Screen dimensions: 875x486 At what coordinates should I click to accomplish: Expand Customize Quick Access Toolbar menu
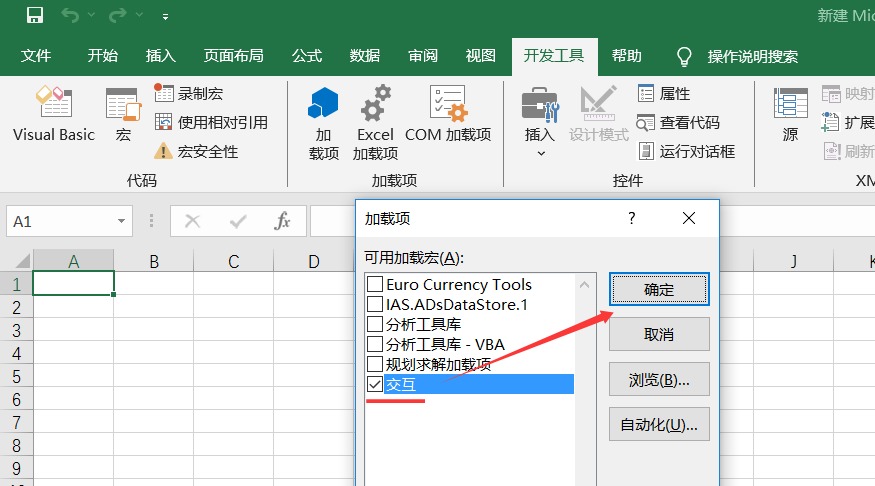coord(165,17)
